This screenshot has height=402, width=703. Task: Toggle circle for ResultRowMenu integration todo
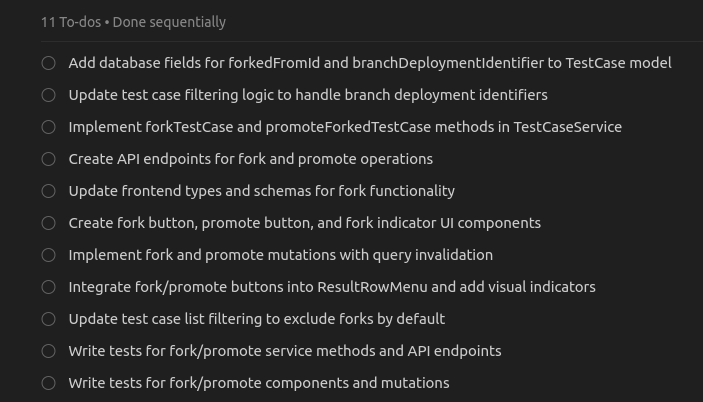click(x=48, y=287)
